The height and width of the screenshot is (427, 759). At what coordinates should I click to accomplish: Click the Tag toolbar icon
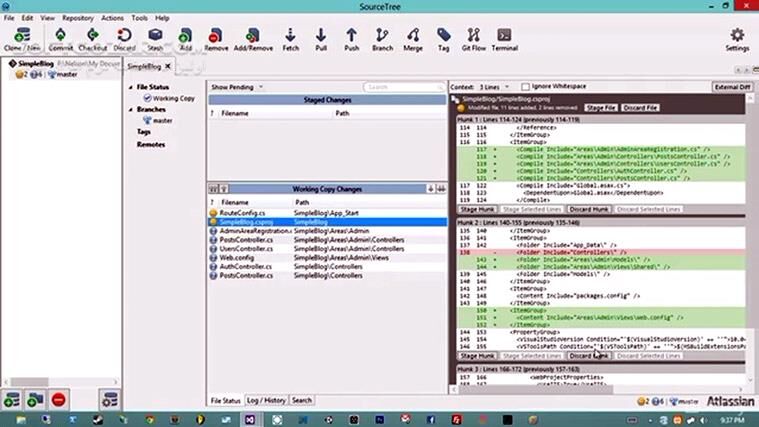point(443,38)
